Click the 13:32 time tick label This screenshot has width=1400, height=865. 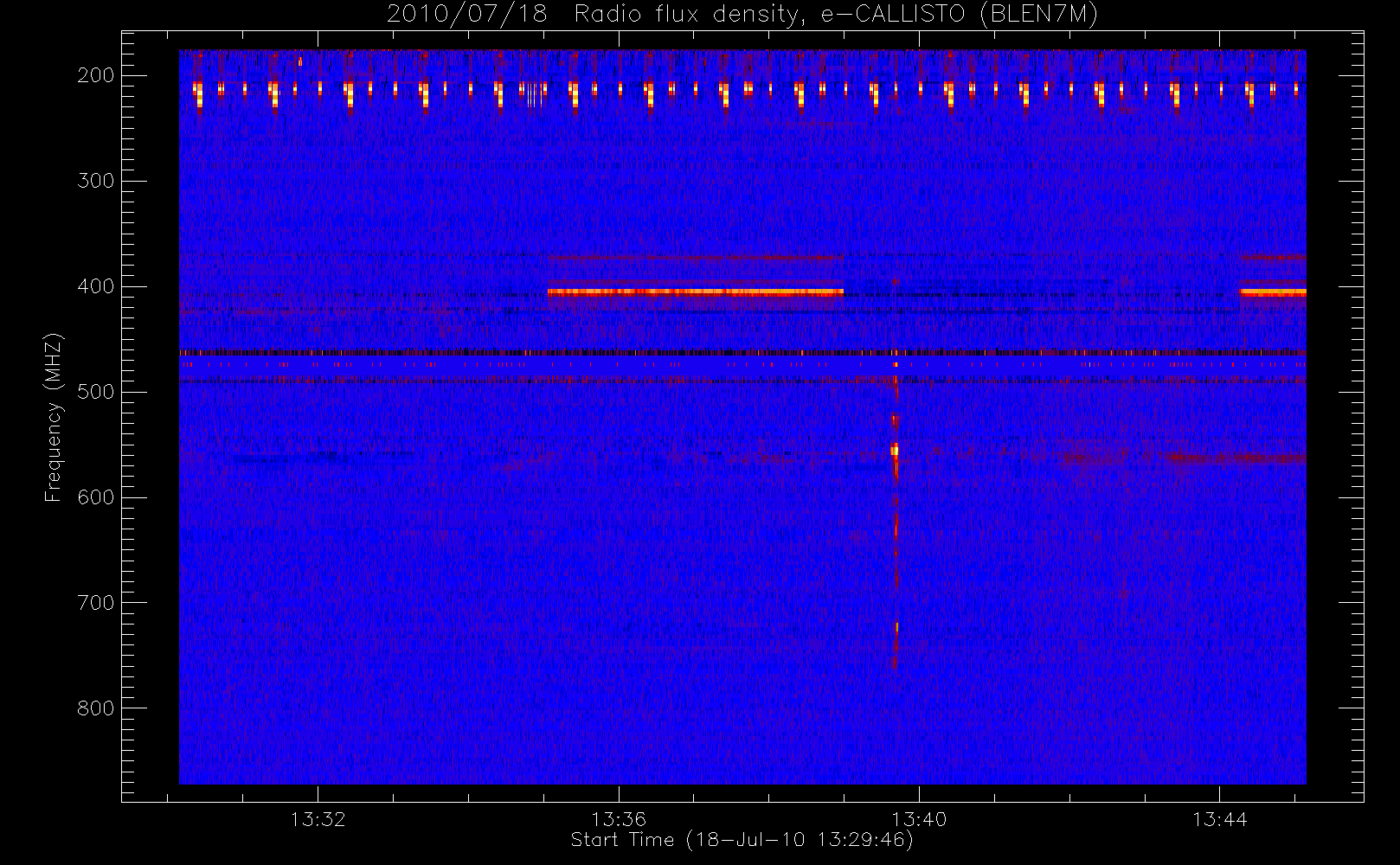318,819
